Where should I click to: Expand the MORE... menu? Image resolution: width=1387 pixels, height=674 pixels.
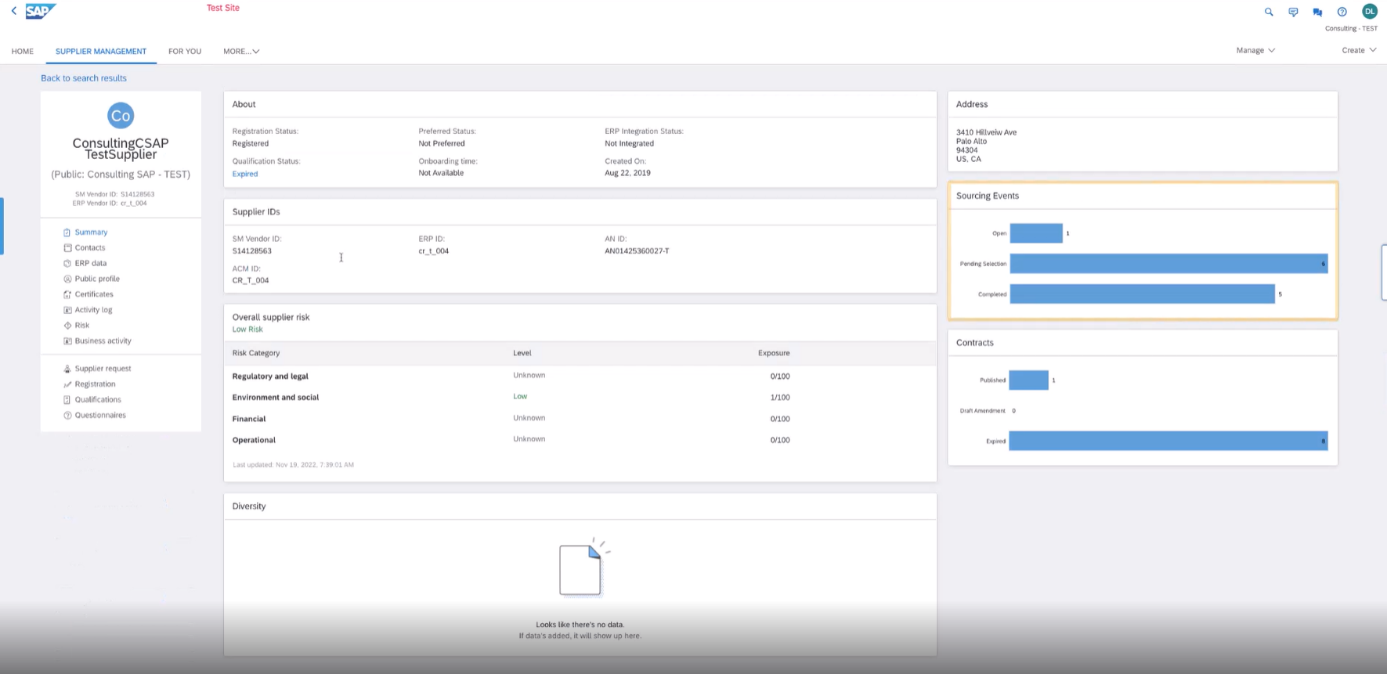tap(241, 51)
